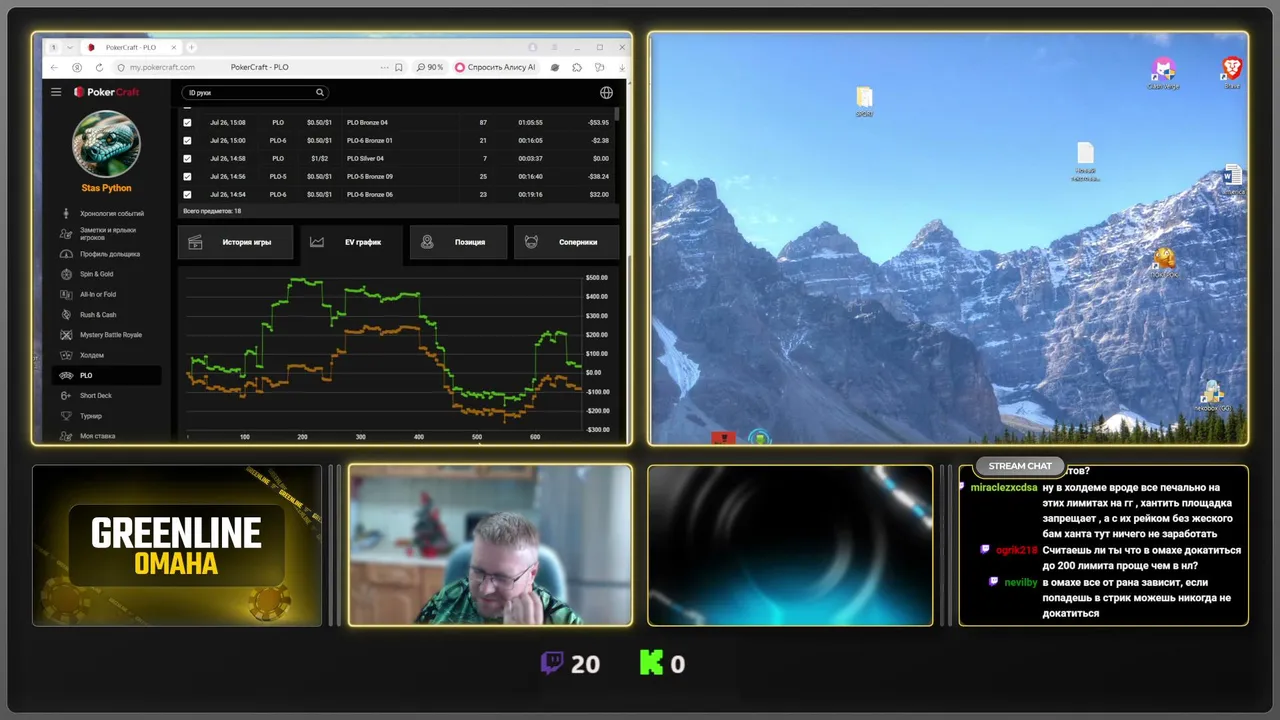This screenshot has height=720, width=1280.
Task: Select Mystery Battle Royale in sidebar
Action: [106, 335]
